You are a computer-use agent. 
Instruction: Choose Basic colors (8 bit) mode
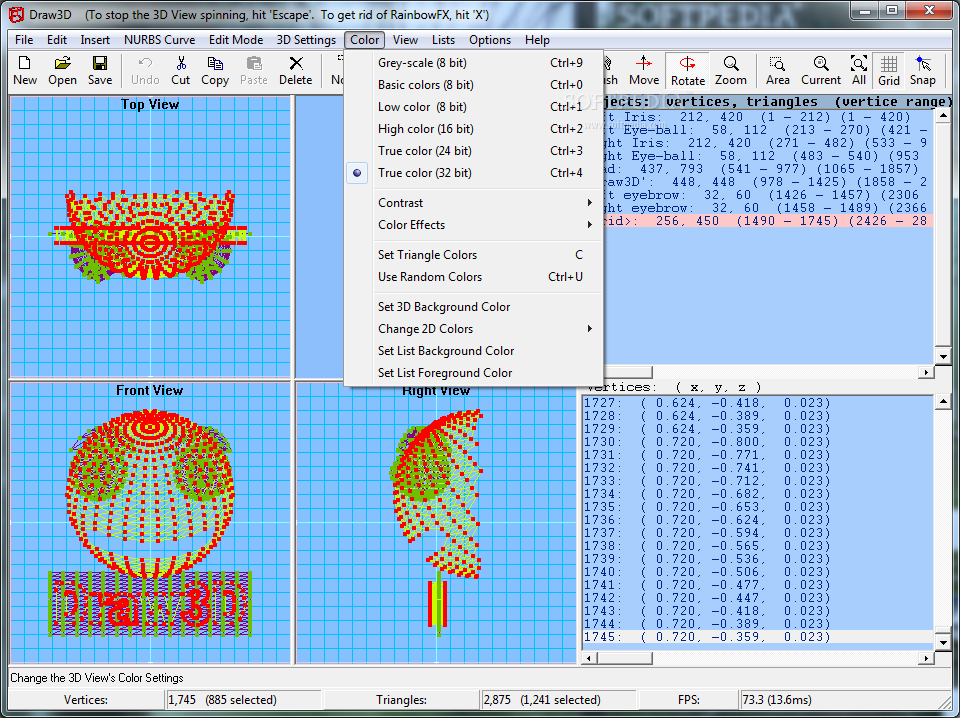(x=475, y=84)
